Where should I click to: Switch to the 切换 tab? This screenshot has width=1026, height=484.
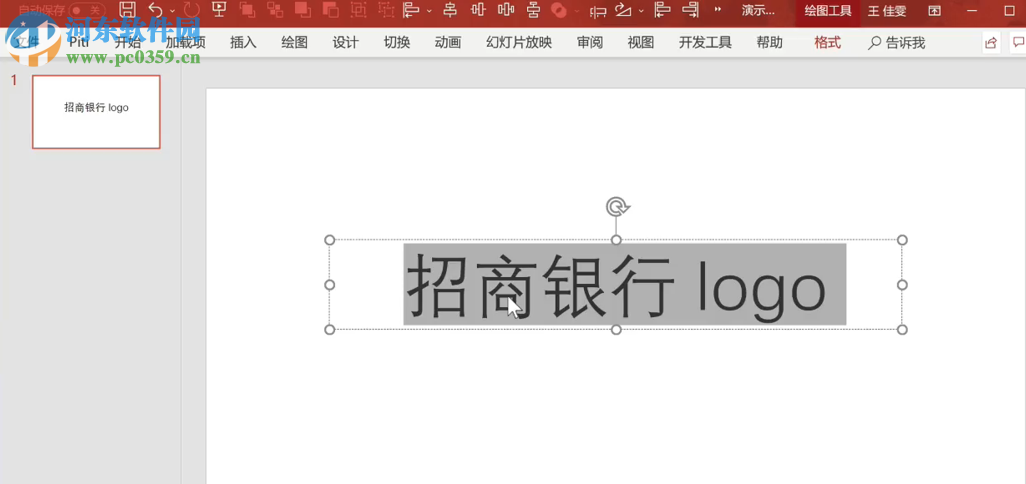tap(397, 43)
